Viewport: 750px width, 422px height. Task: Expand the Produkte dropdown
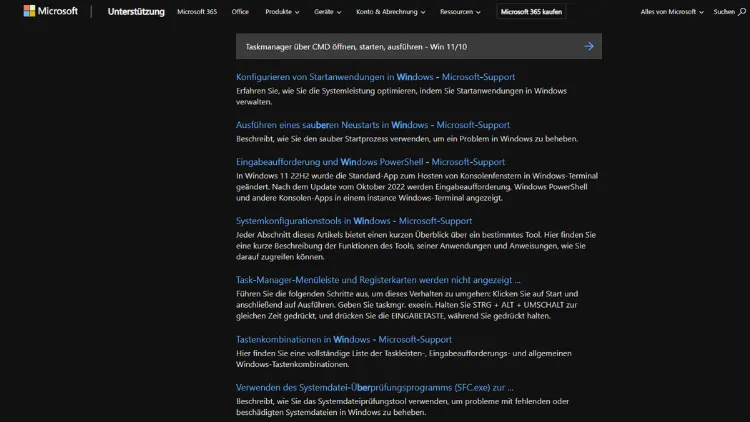tap(282, 11)
